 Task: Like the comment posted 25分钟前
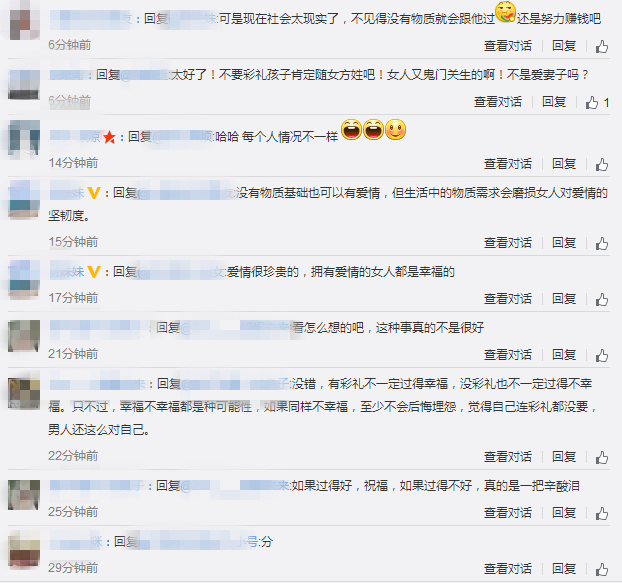602,513
